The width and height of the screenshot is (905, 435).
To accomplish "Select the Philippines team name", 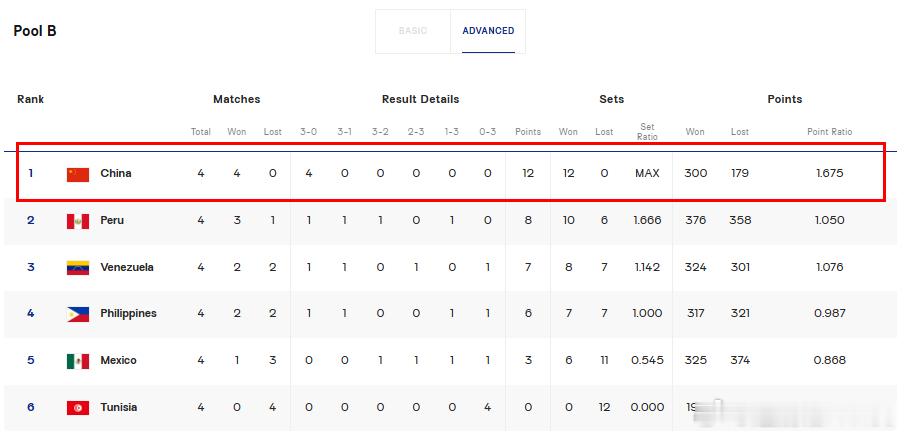I will pyautogui.click(x=129, y=313).
